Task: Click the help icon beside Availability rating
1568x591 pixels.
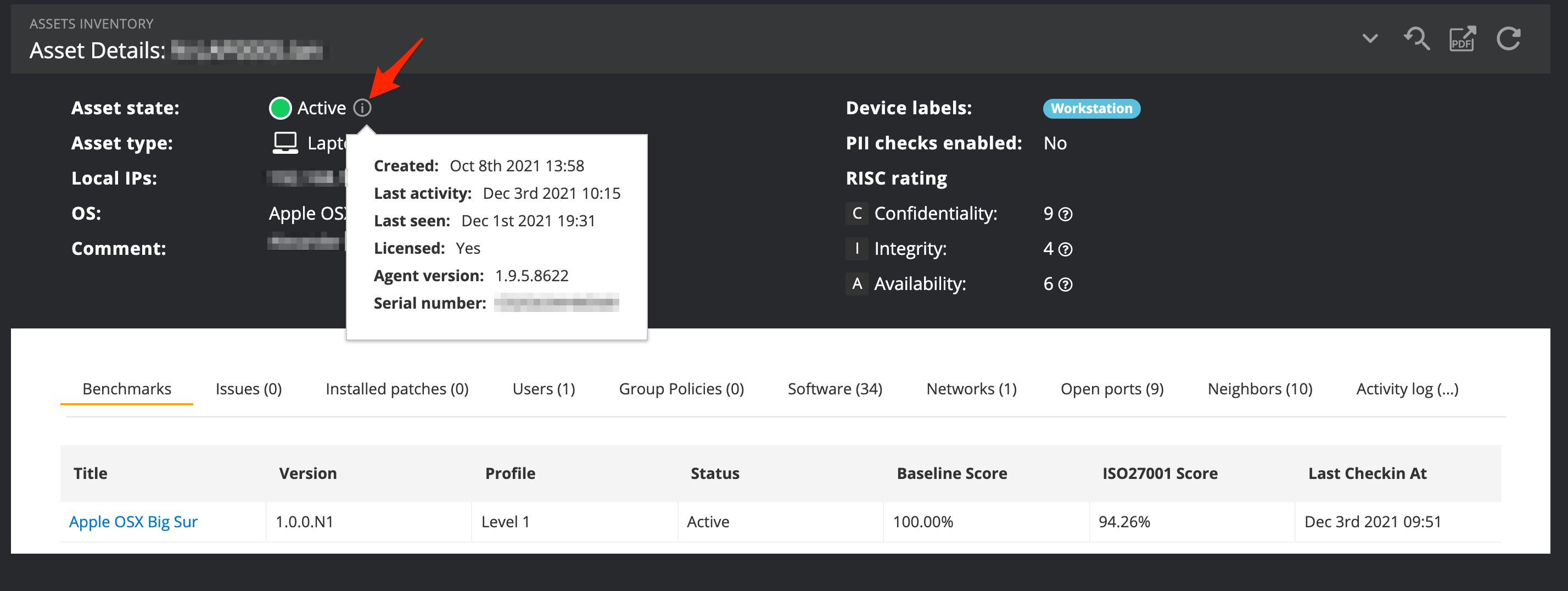Action: [x=1065, y=285]
